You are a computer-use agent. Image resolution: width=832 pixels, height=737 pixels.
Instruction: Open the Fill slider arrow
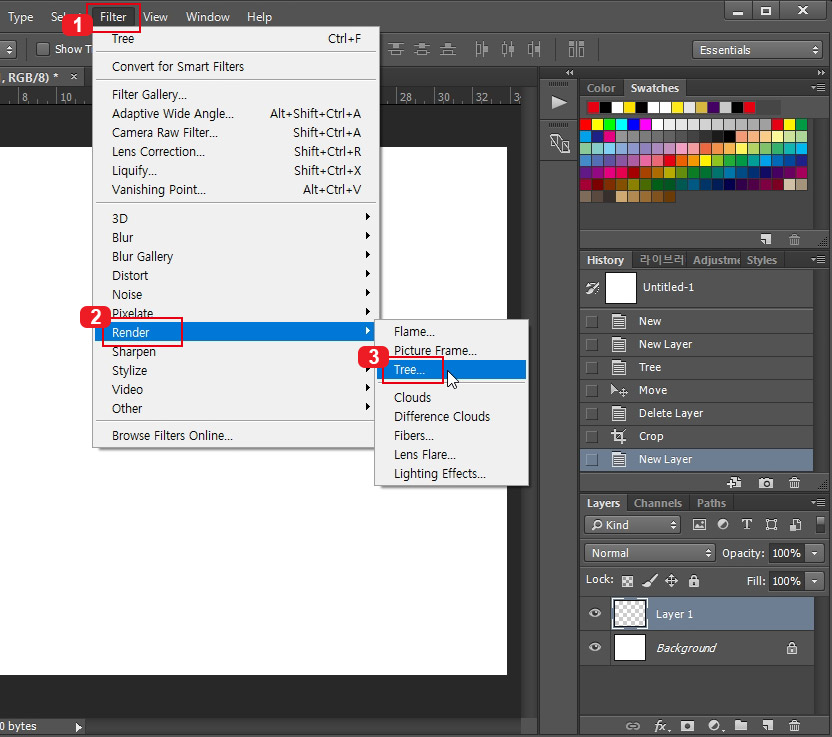814,581
